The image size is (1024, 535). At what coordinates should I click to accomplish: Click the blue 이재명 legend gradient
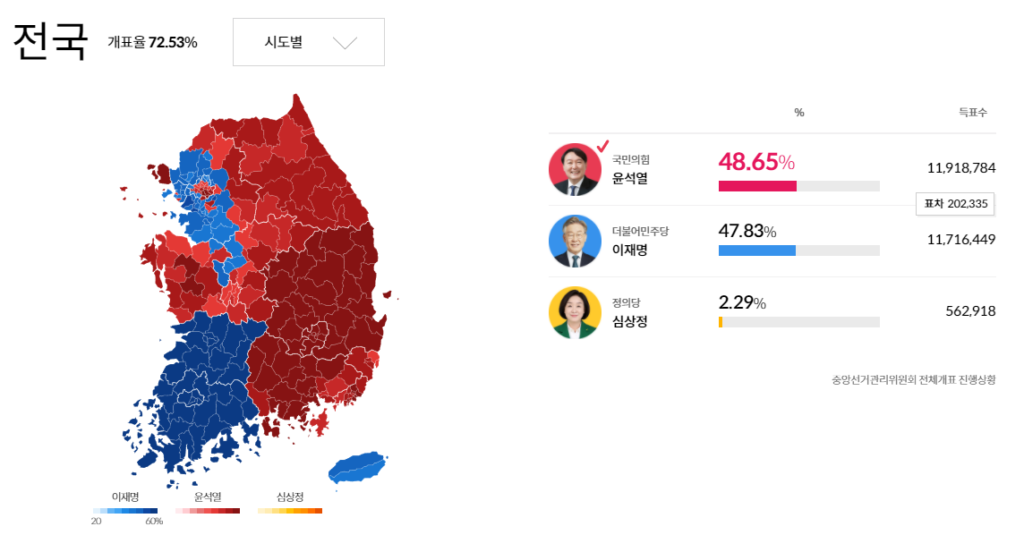coord(125,510)
